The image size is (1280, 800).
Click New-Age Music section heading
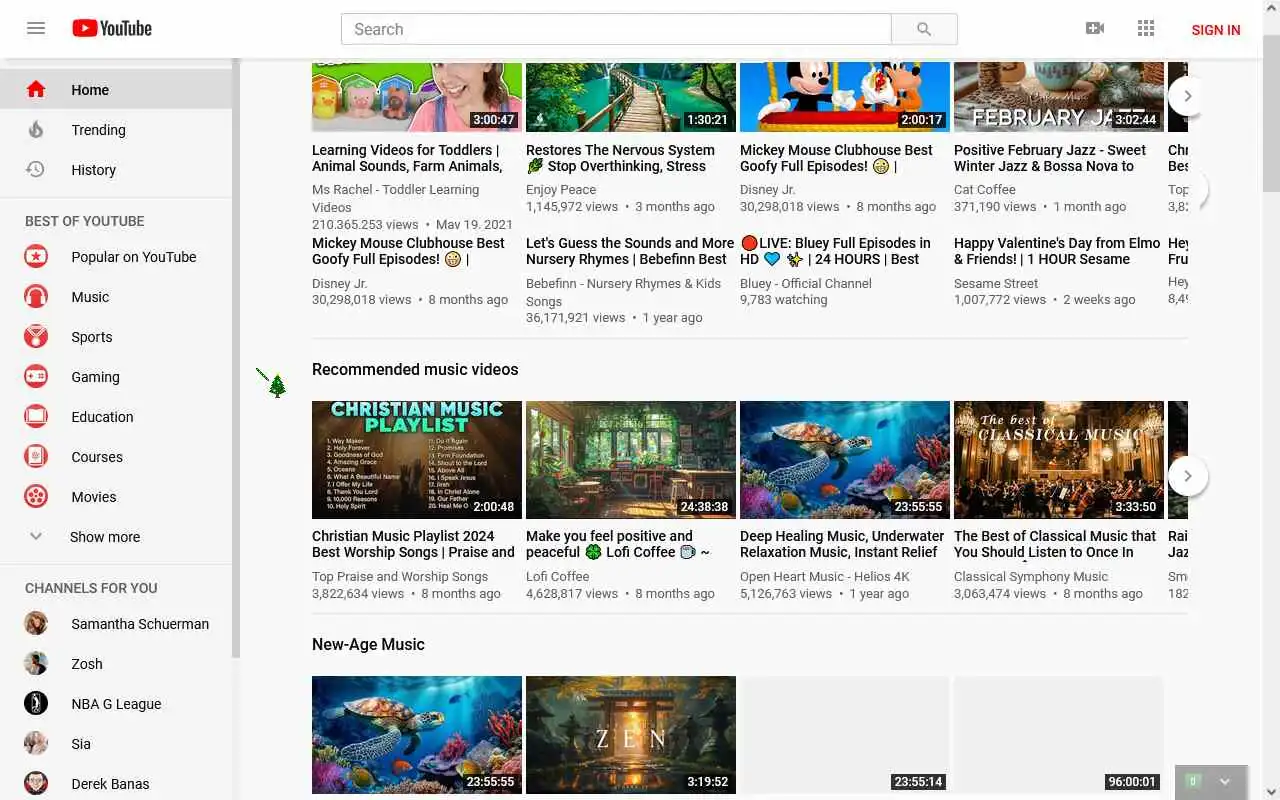point(368,644)
